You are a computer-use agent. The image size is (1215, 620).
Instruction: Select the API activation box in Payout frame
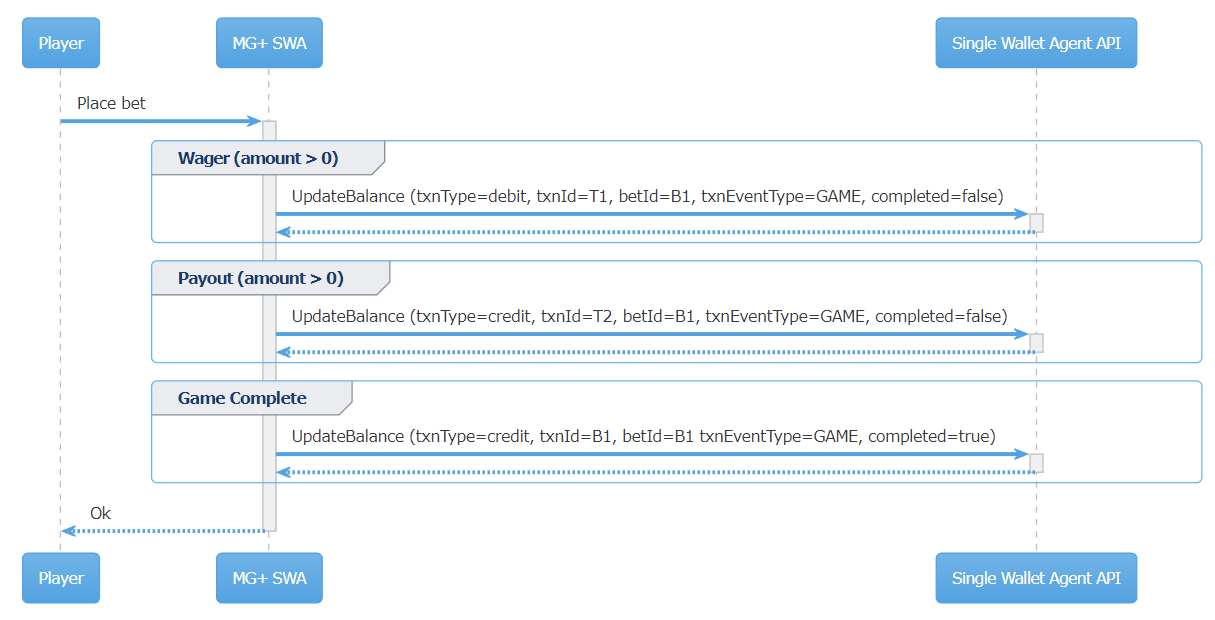pyautogui.click(x=1036, y=343)
